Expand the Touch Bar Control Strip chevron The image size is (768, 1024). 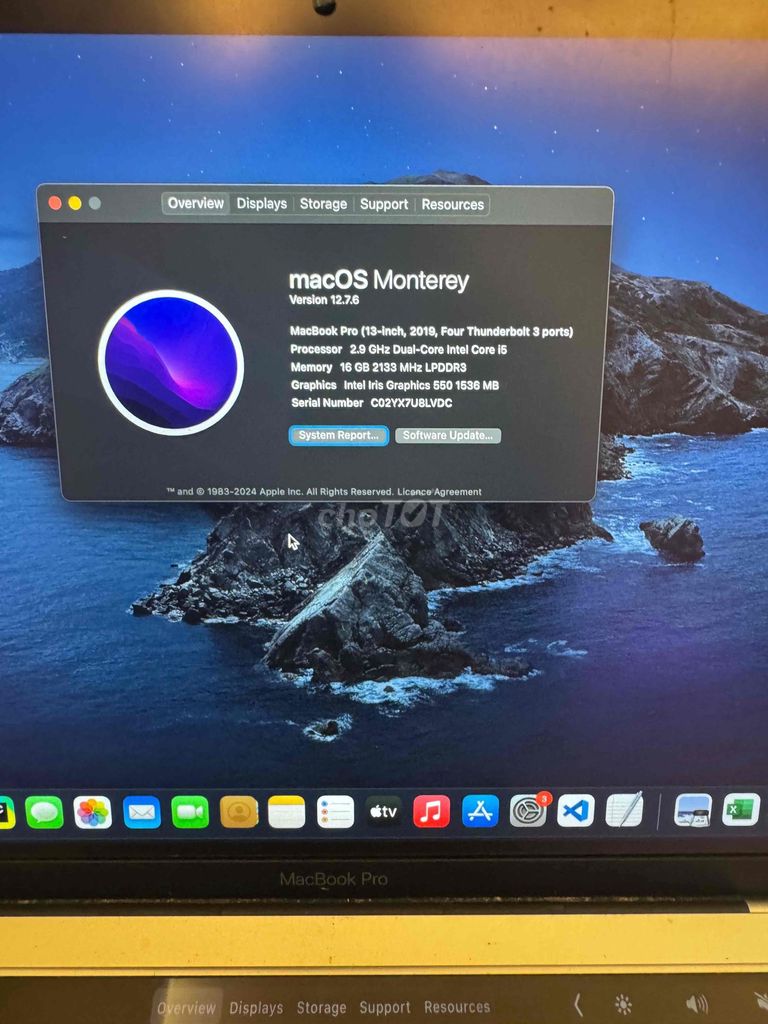(x=577, y=1006)
